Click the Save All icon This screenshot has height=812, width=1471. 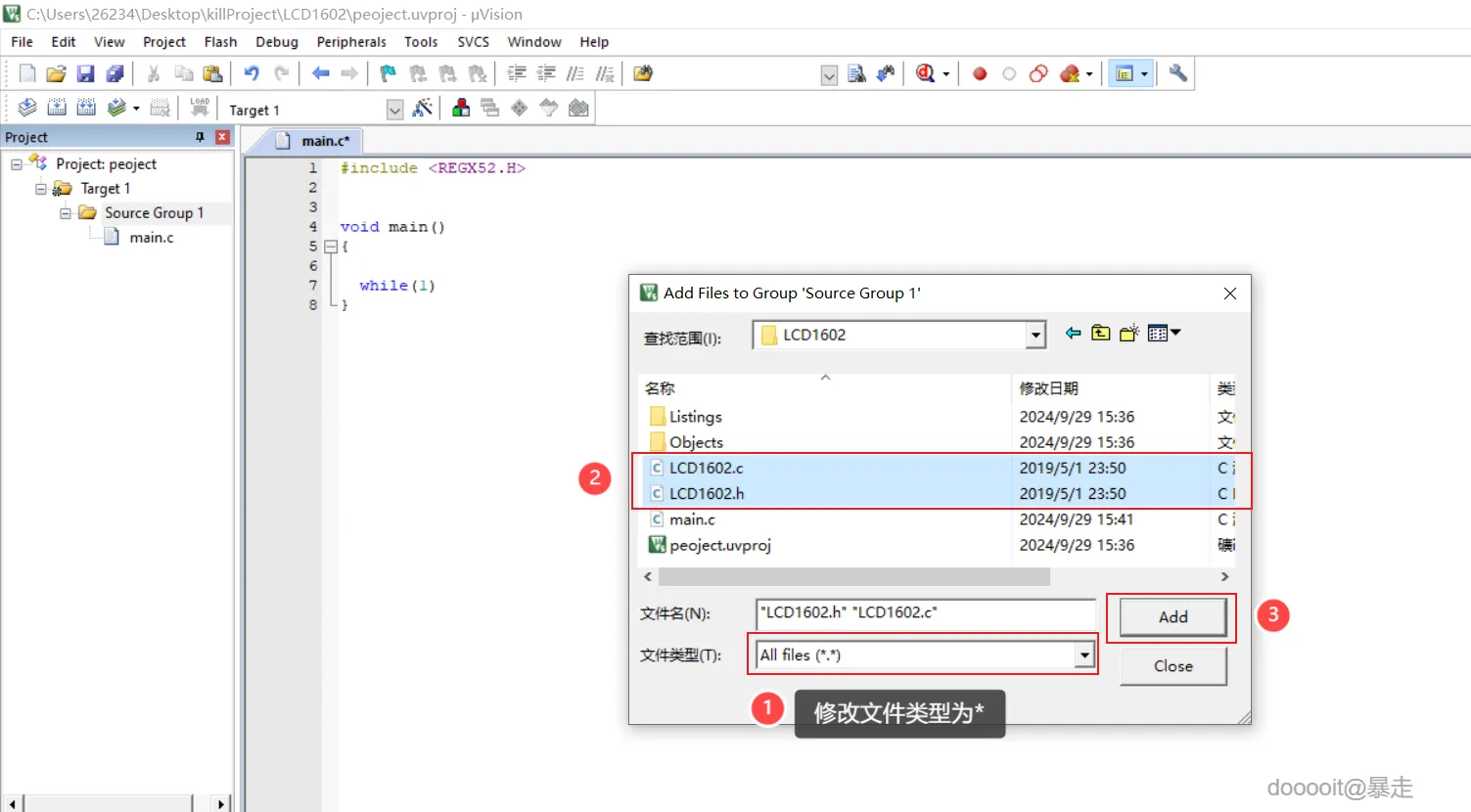tap(115, 73)
